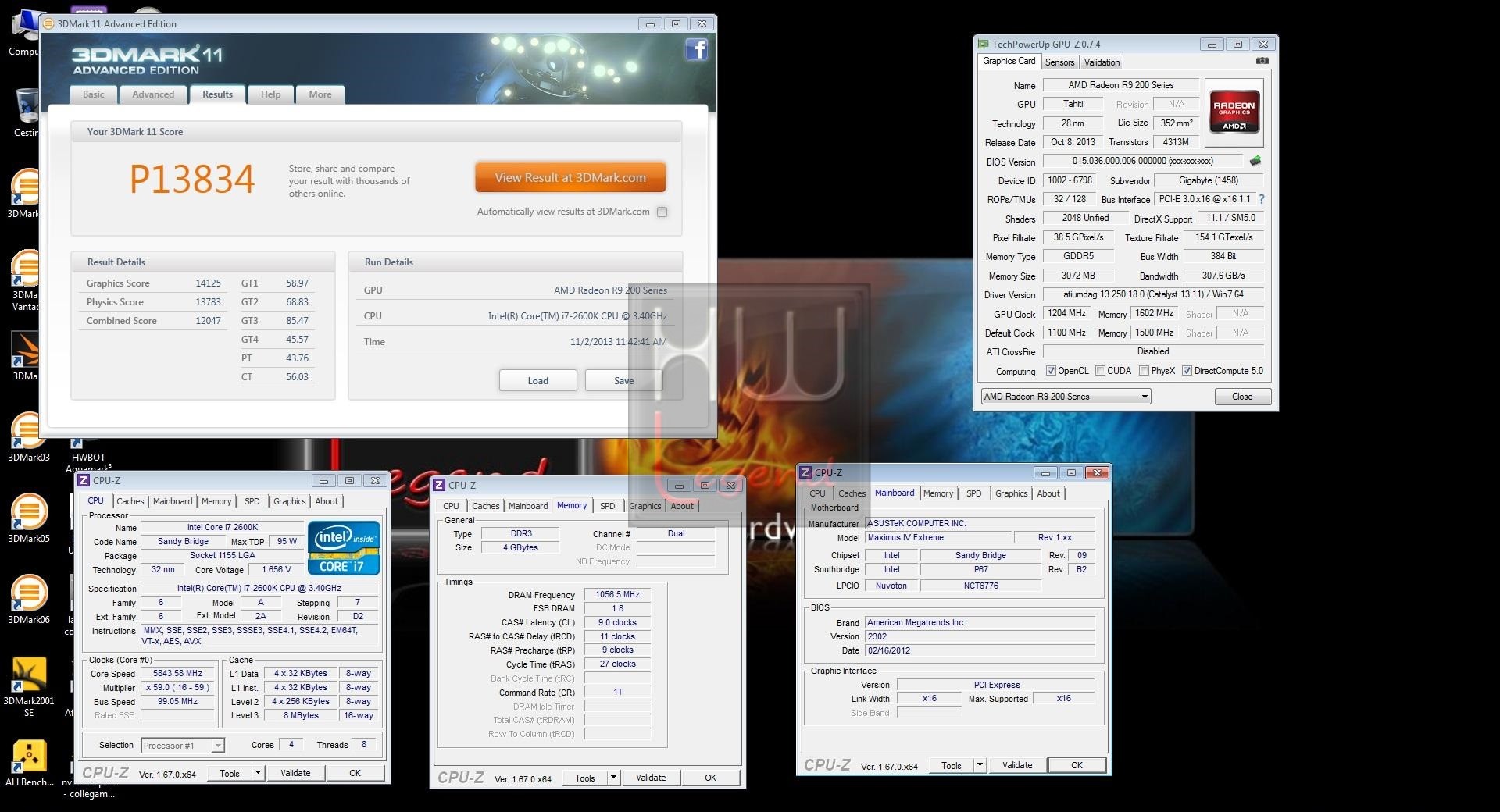
Task: Open the More tab in 3DMark 11
Action: pyautogui.click(x=320, y=94)
